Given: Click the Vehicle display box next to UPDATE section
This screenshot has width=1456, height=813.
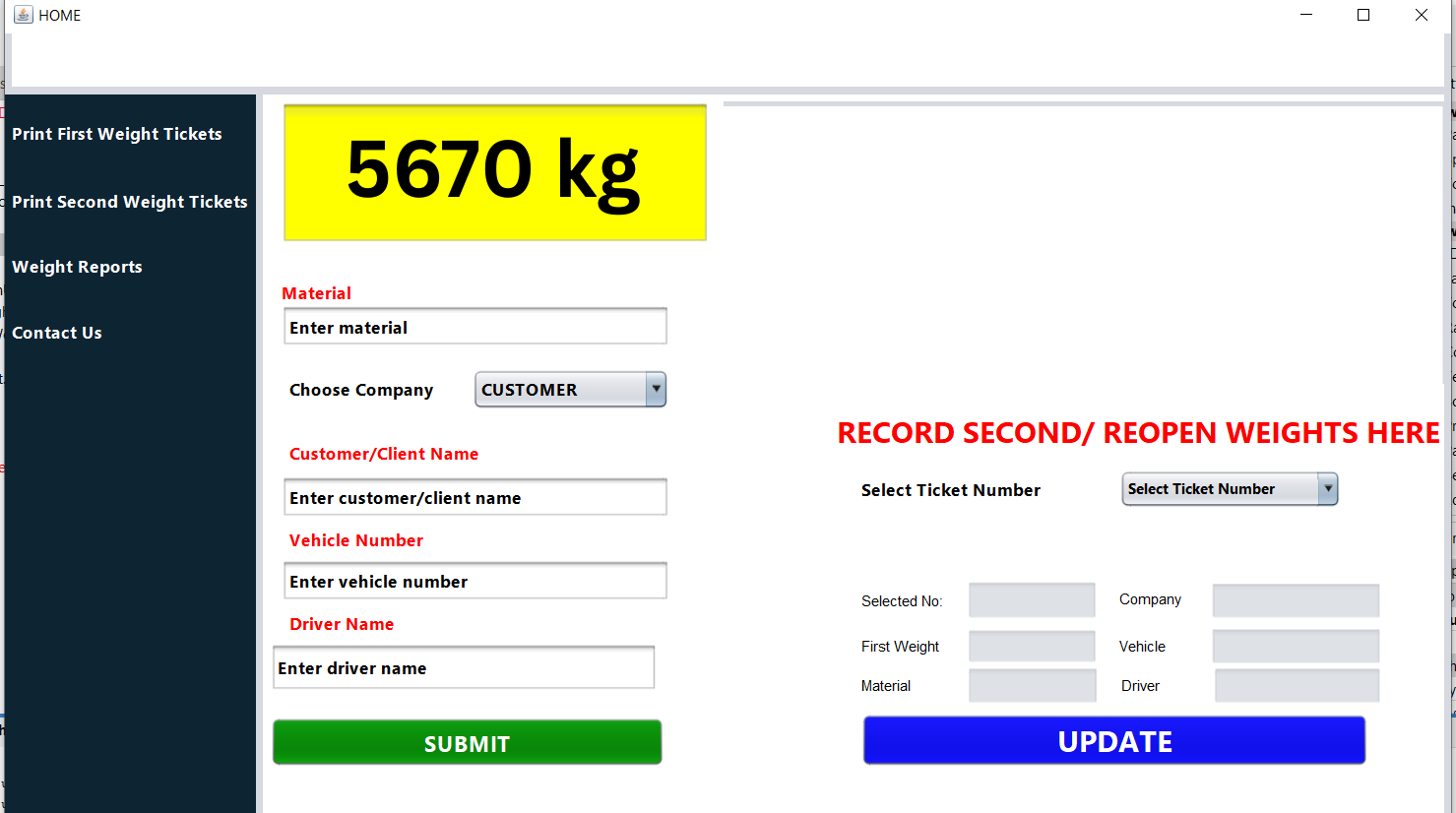Looking at the screenshot, I should (1296, 646).
